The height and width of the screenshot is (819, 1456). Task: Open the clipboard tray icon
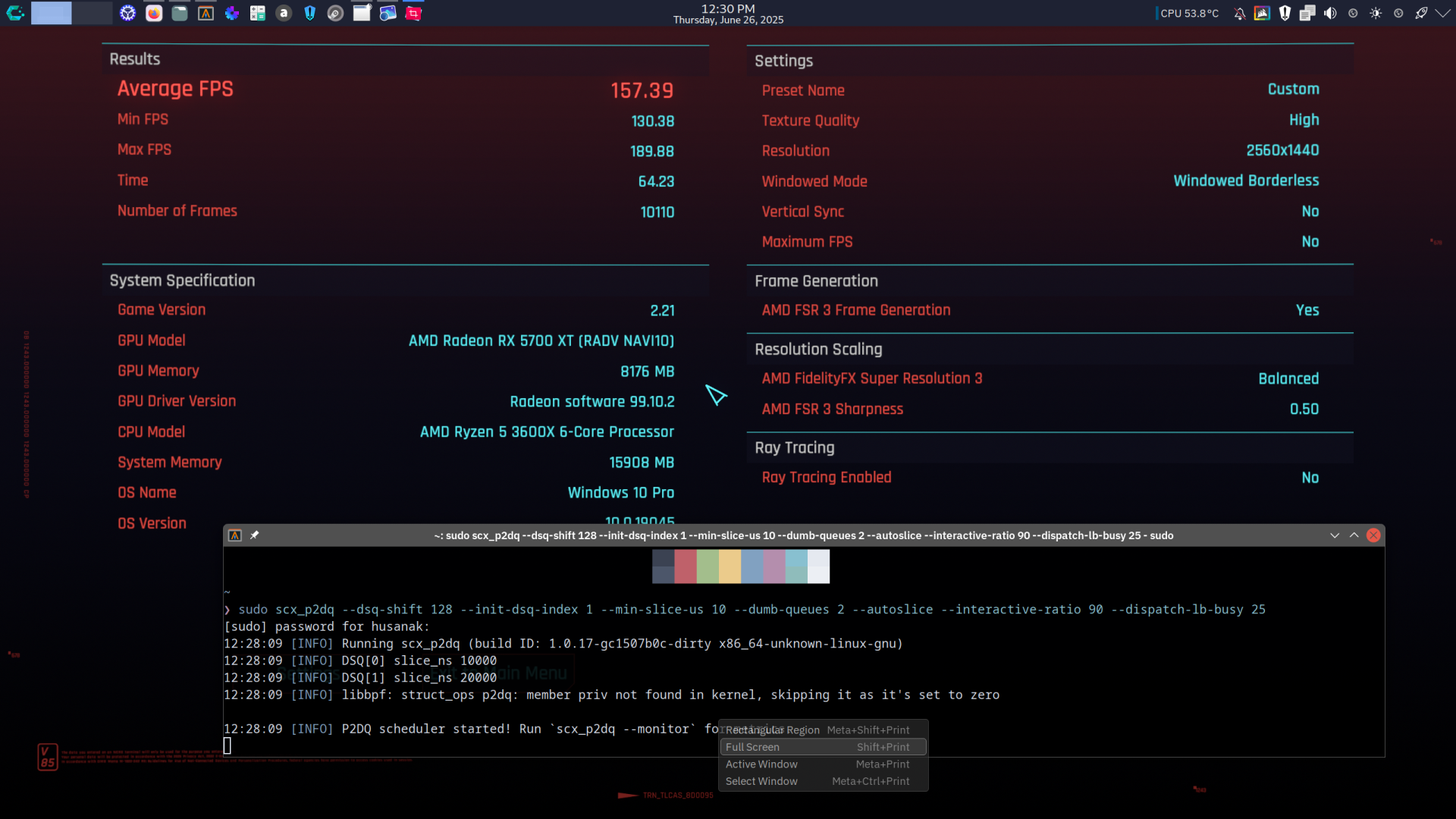click(x=1307, y=13)
